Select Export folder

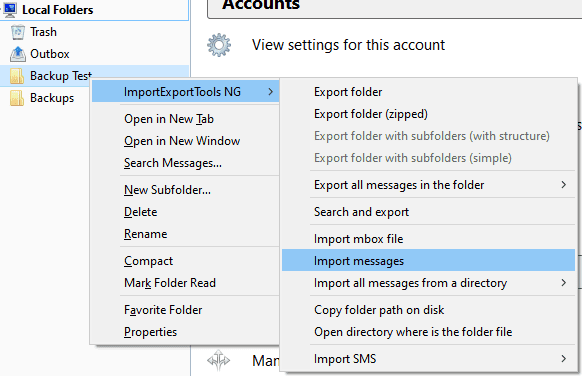pyautogui.click(x=428, y=92)
